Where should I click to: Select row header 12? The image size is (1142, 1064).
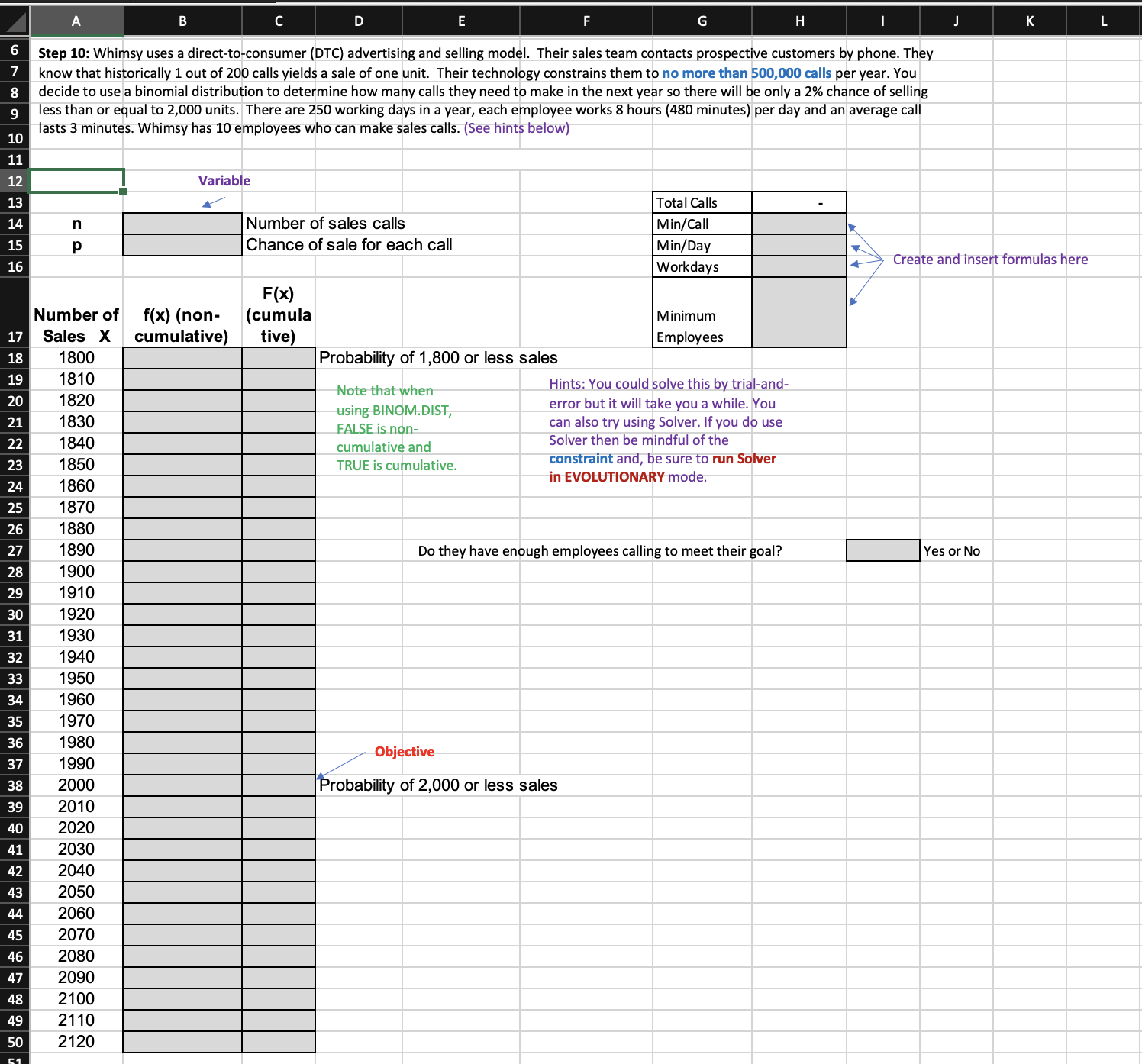[14, 181]
